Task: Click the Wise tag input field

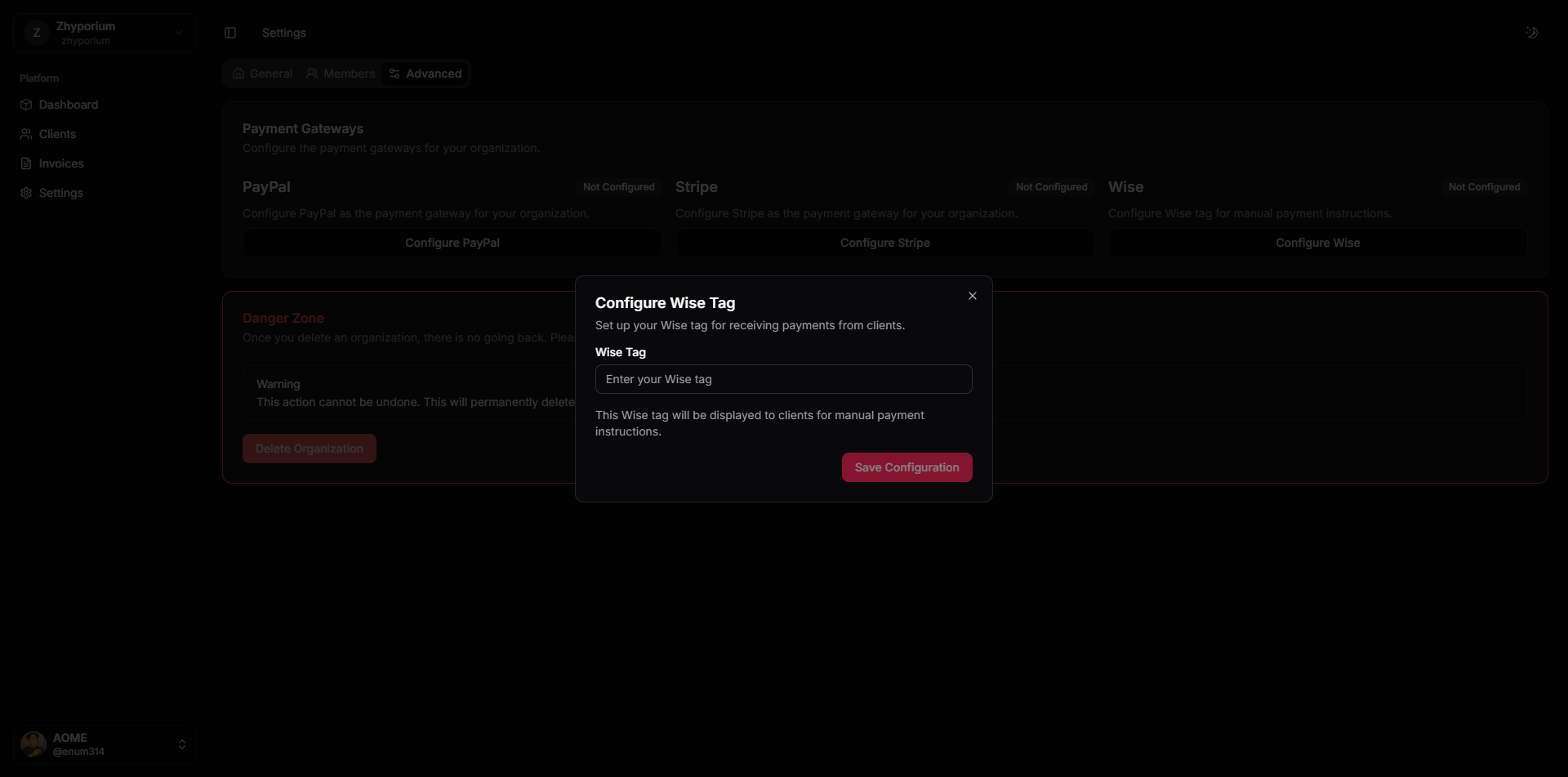Action: coord(783,379)
